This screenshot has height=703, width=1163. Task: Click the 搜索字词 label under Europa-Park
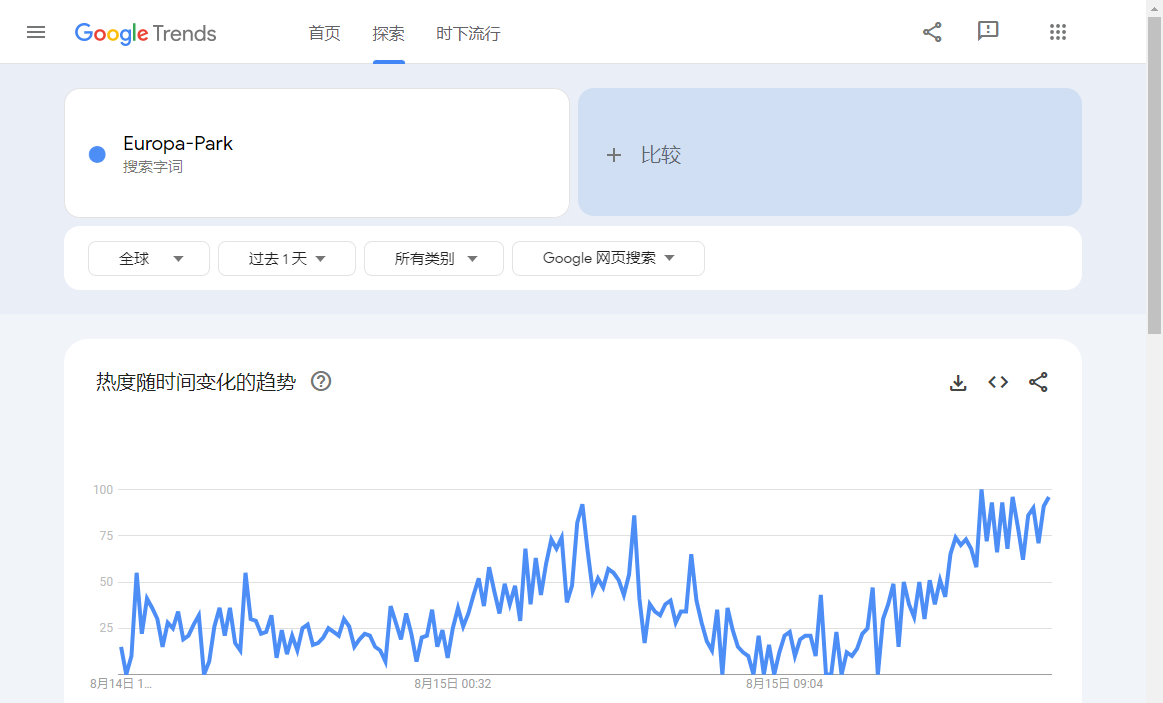[153, 167]
